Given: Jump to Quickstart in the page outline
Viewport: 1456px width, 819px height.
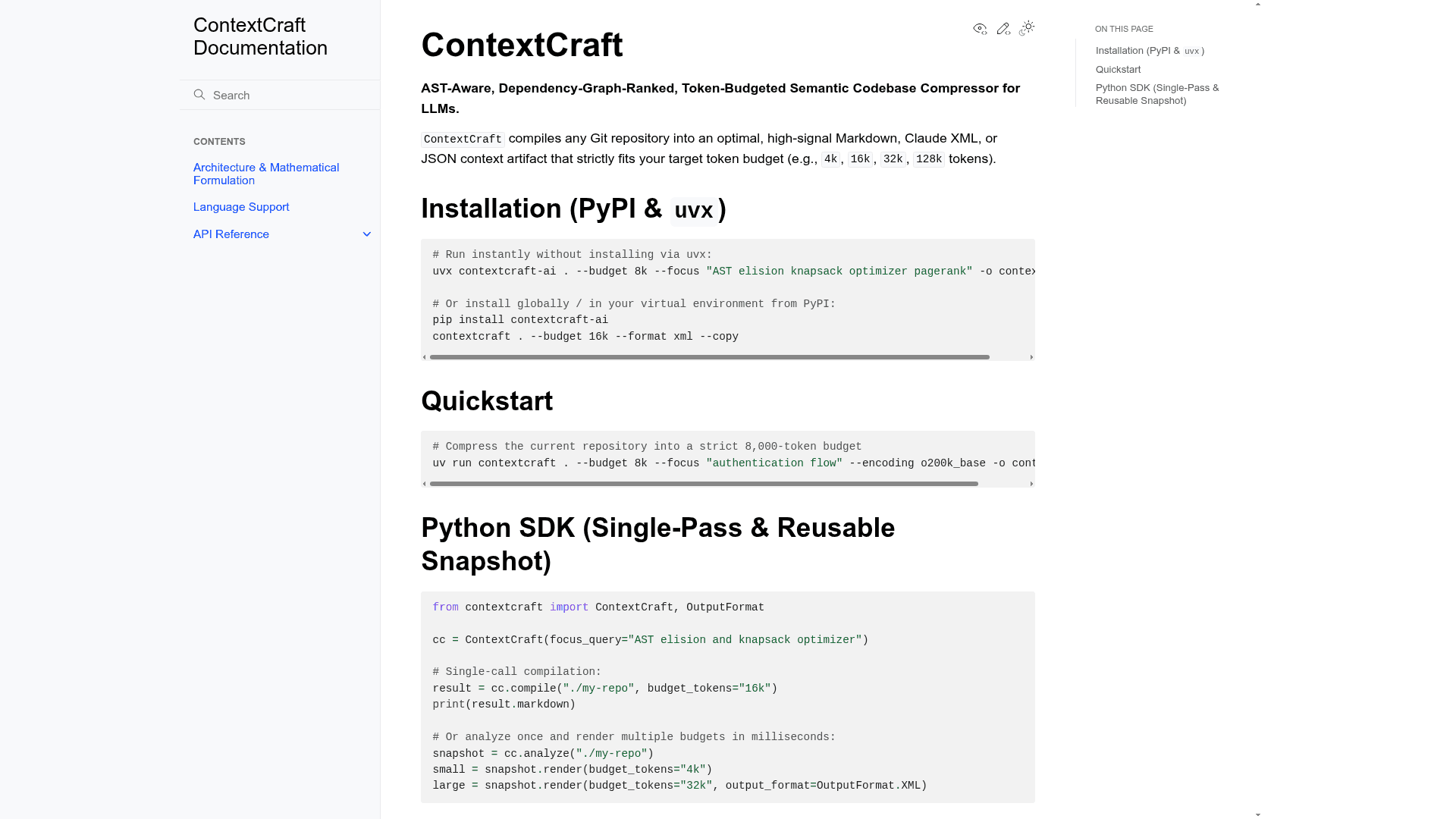Looking at the screenshot, I should (1118, 69).
